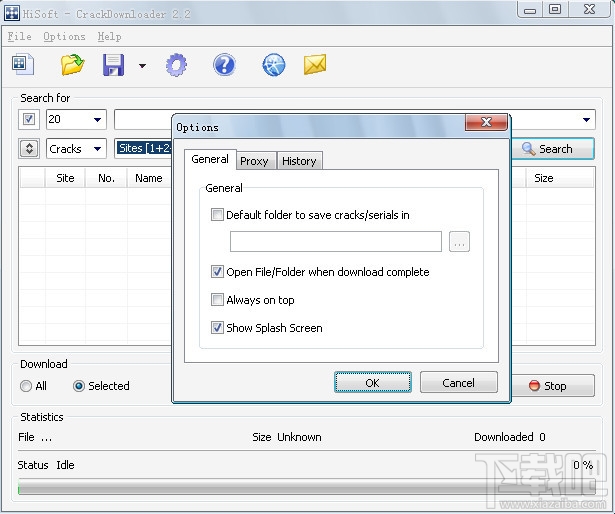
Task: Click the HiSoft app icon in title bar
Action: (x=12, y=13)
